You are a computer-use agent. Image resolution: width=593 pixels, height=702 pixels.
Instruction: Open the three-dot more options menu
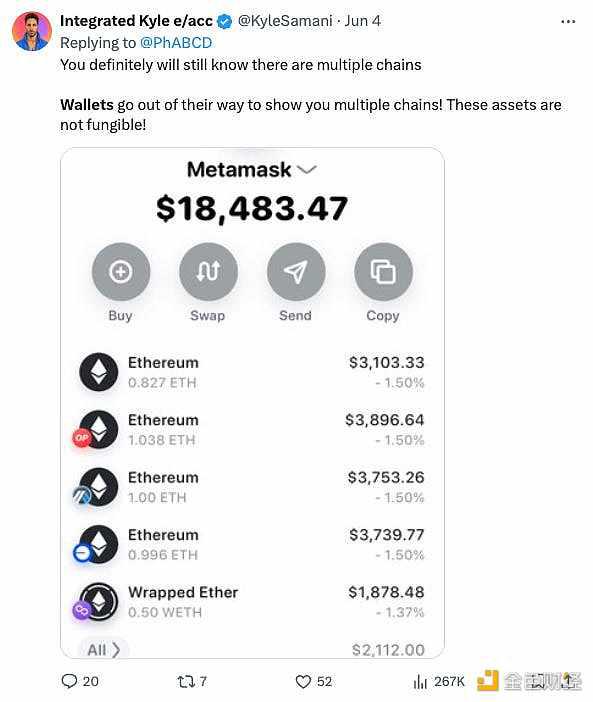[x=568, y=21]
